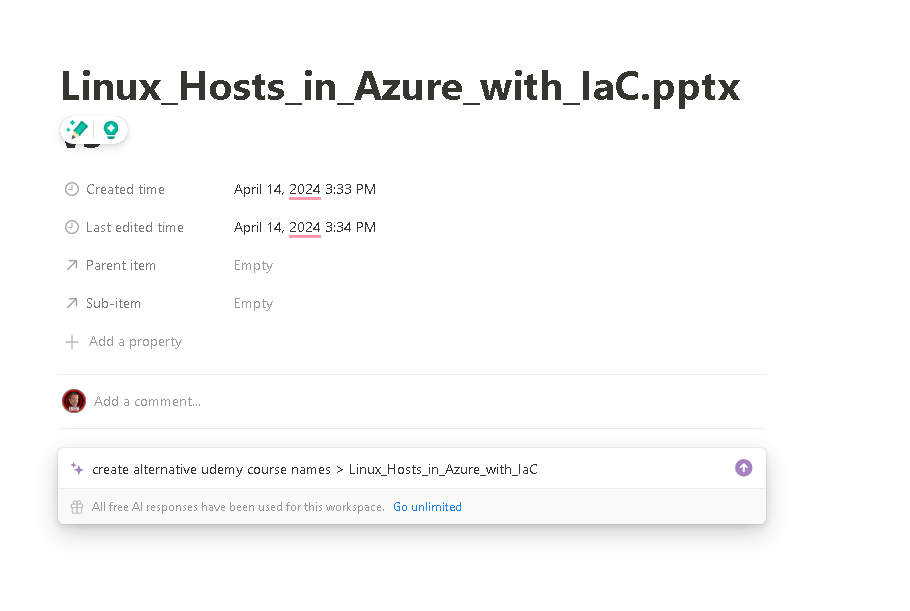Click the gift icon beside the free AI notice
The height and width of the screenshot is (611, 910).
tap(77, 507)
